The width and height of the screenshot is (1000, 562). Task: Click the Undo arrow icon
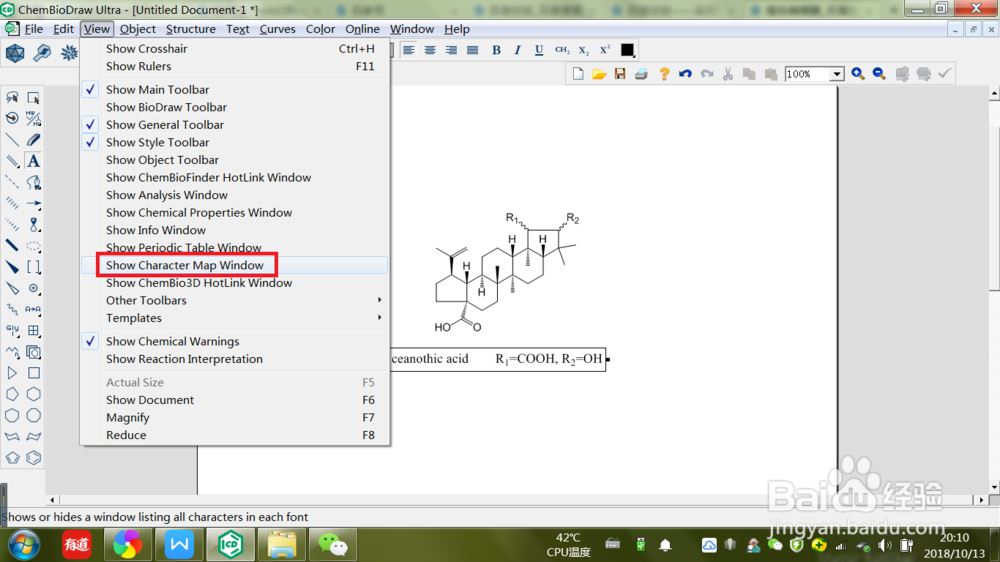click(685, 74)
